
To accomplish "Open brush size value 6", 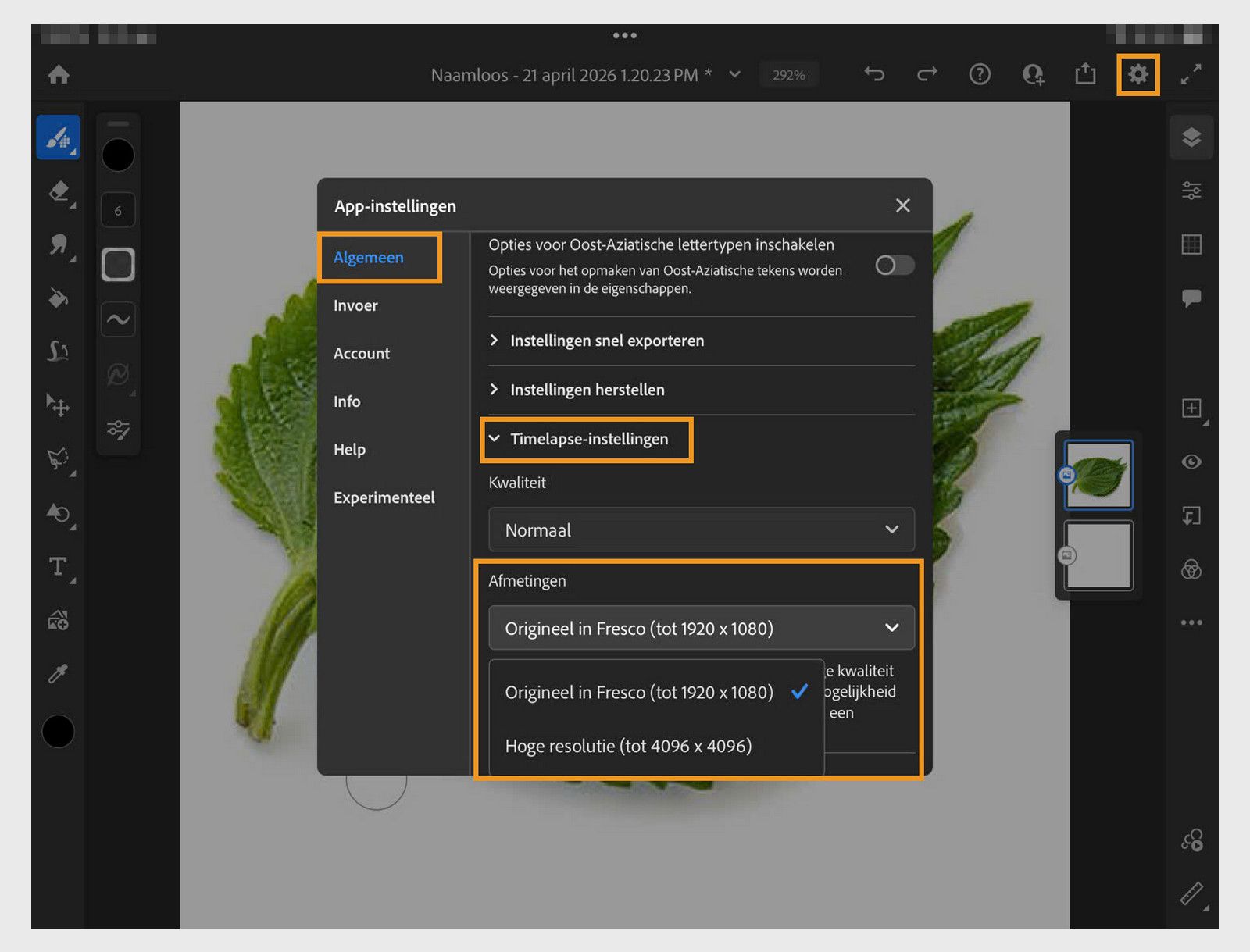I will [118, 210].
